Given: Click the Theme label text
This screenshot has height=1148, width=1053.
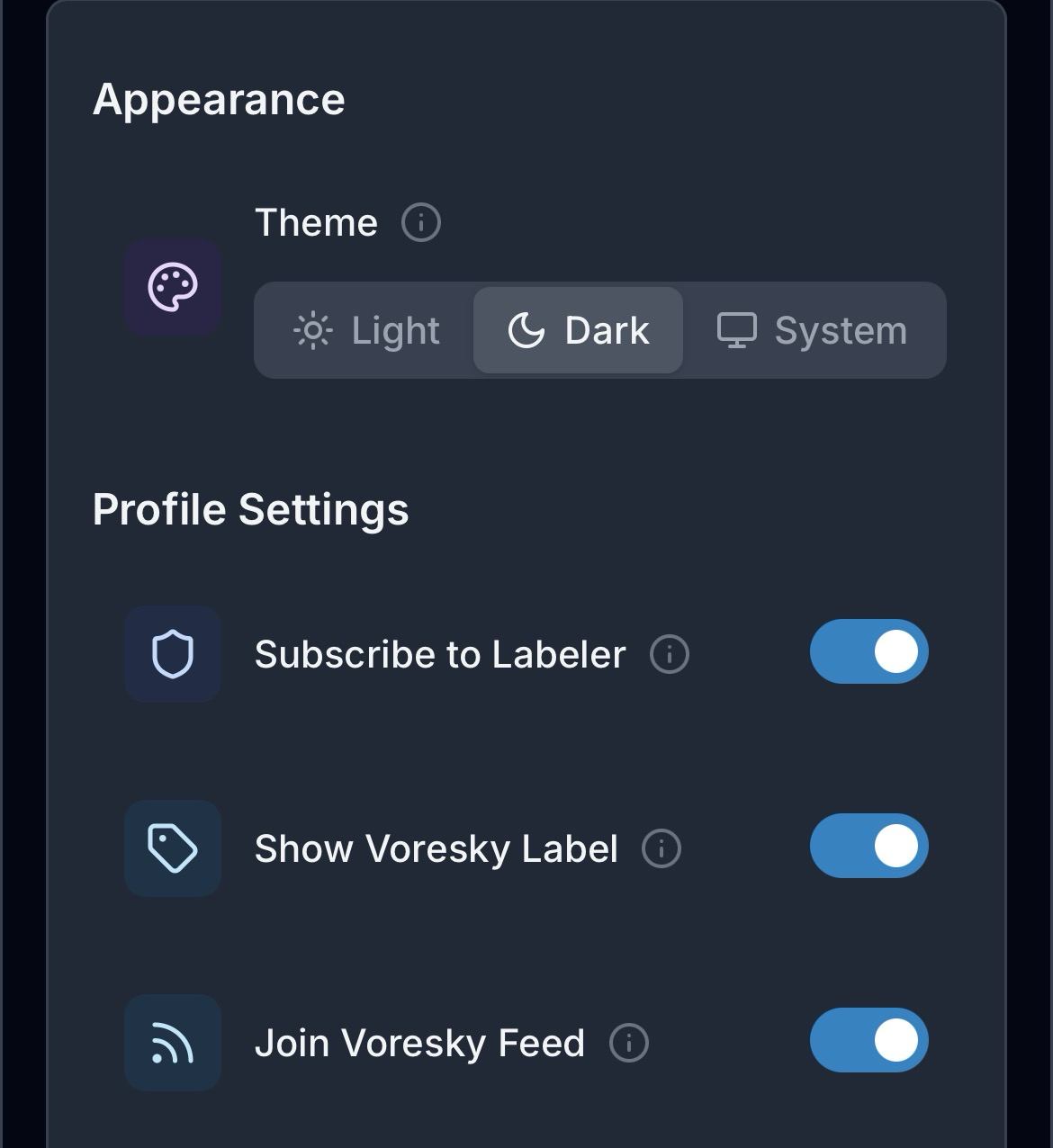Looking at the screenshot, I should click(x=316, y=222).
